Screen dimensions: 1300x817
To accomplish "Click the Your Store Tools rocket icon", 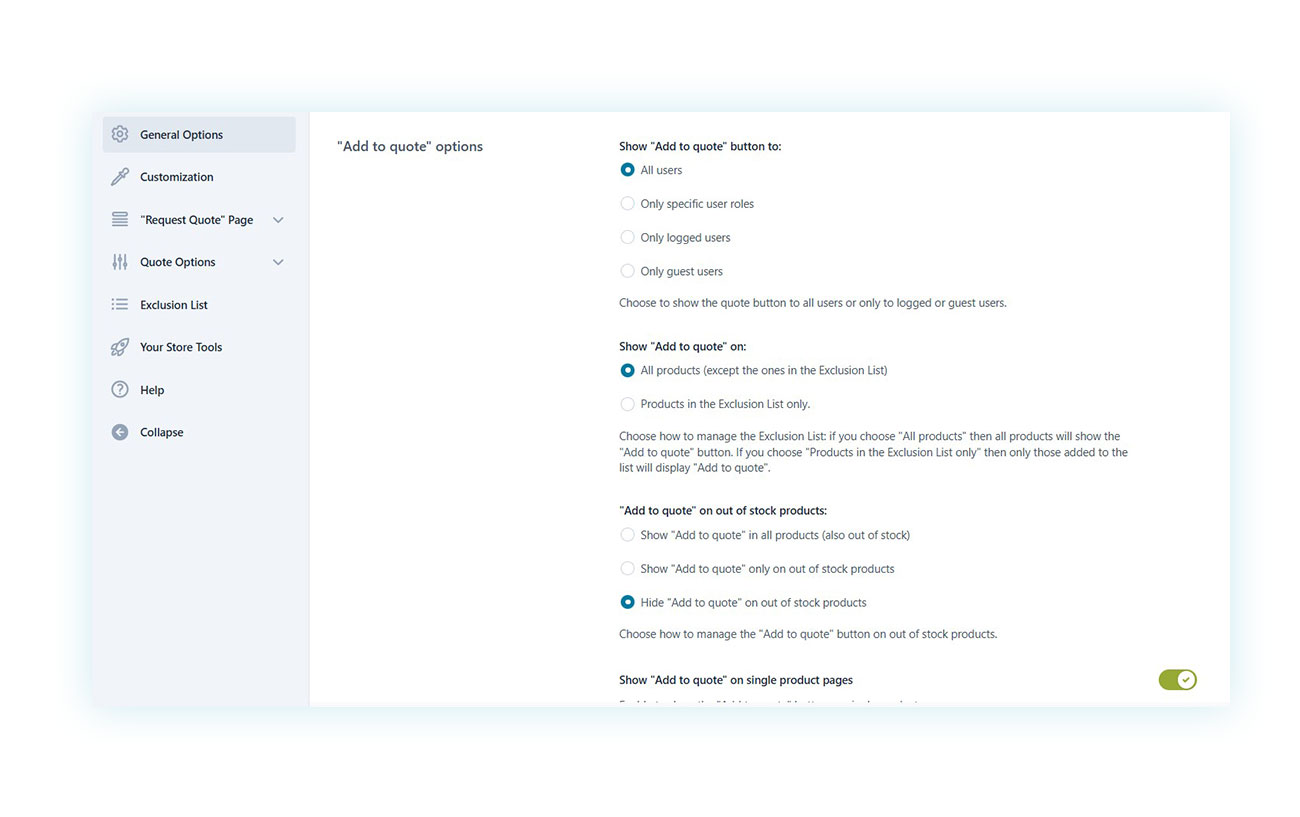I will (120, 347).
